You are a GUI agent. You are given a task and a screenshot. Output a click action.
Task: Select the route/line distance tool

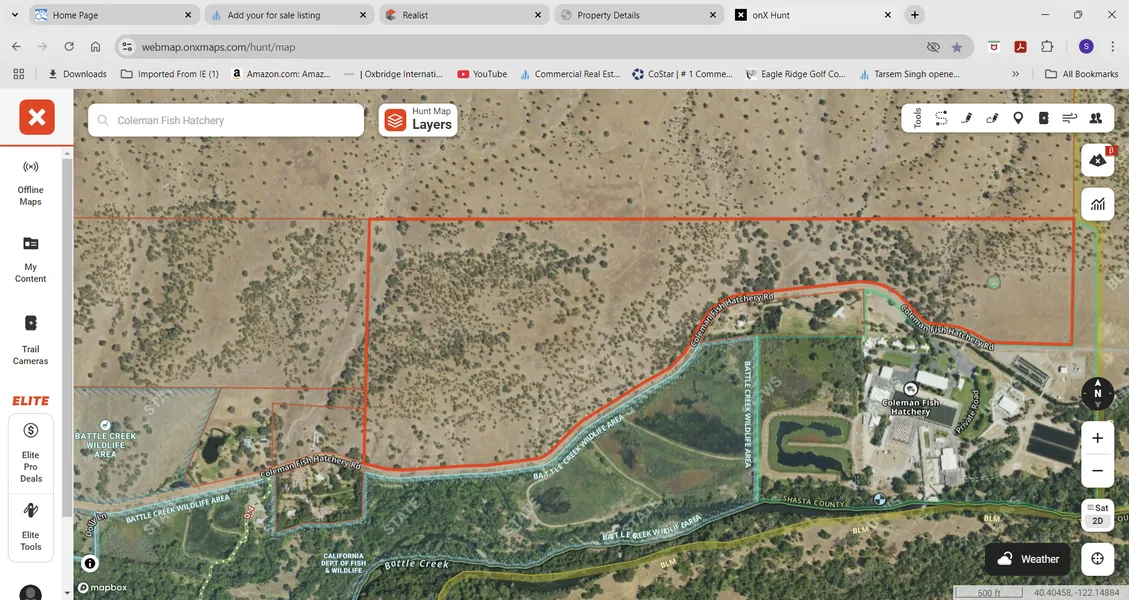pos(941,118)
